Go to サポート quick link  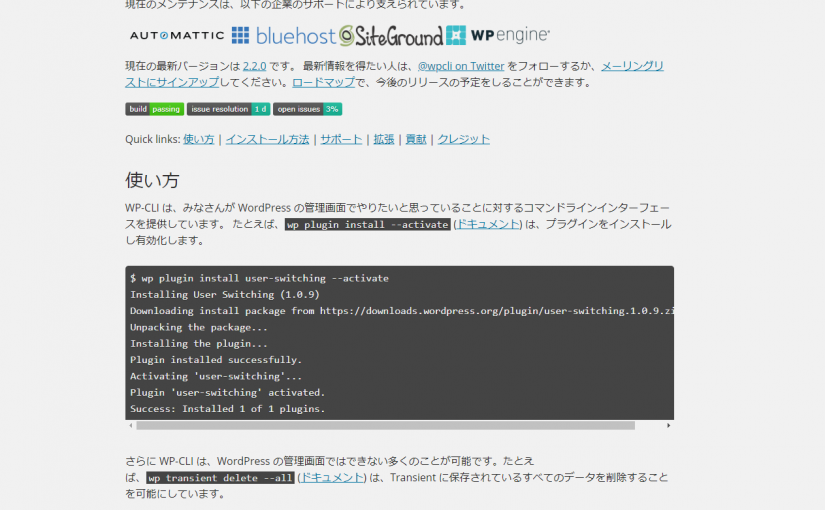point(341,139)
